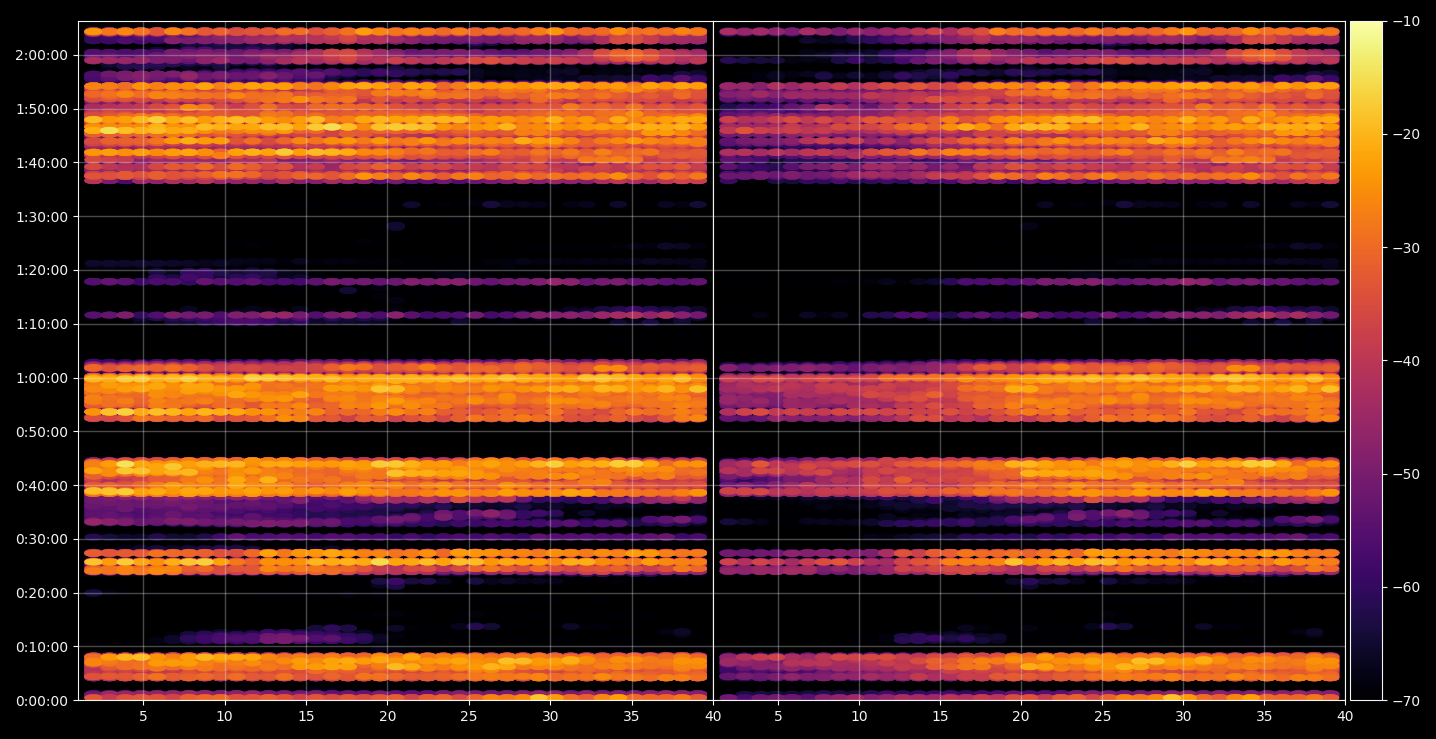
Task: Click the 1:10:00 time axis label
Action: [41, 324]
